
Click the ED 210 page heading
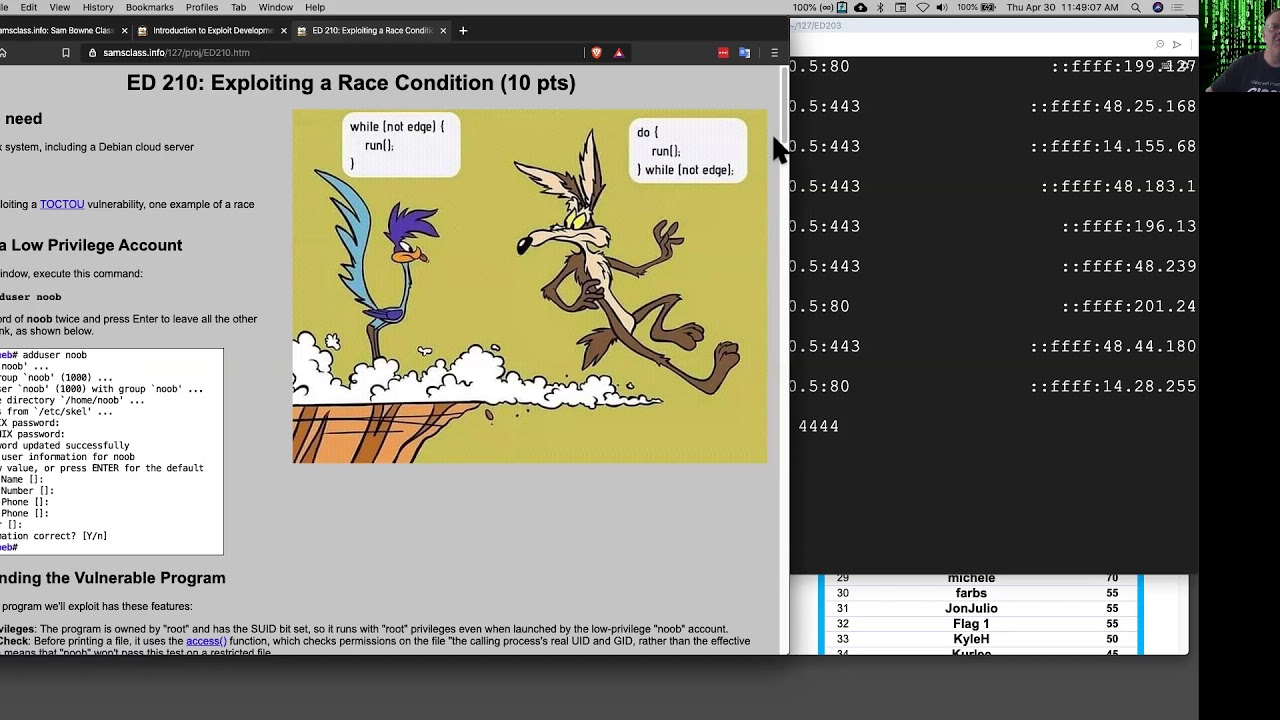coord(351,83)
